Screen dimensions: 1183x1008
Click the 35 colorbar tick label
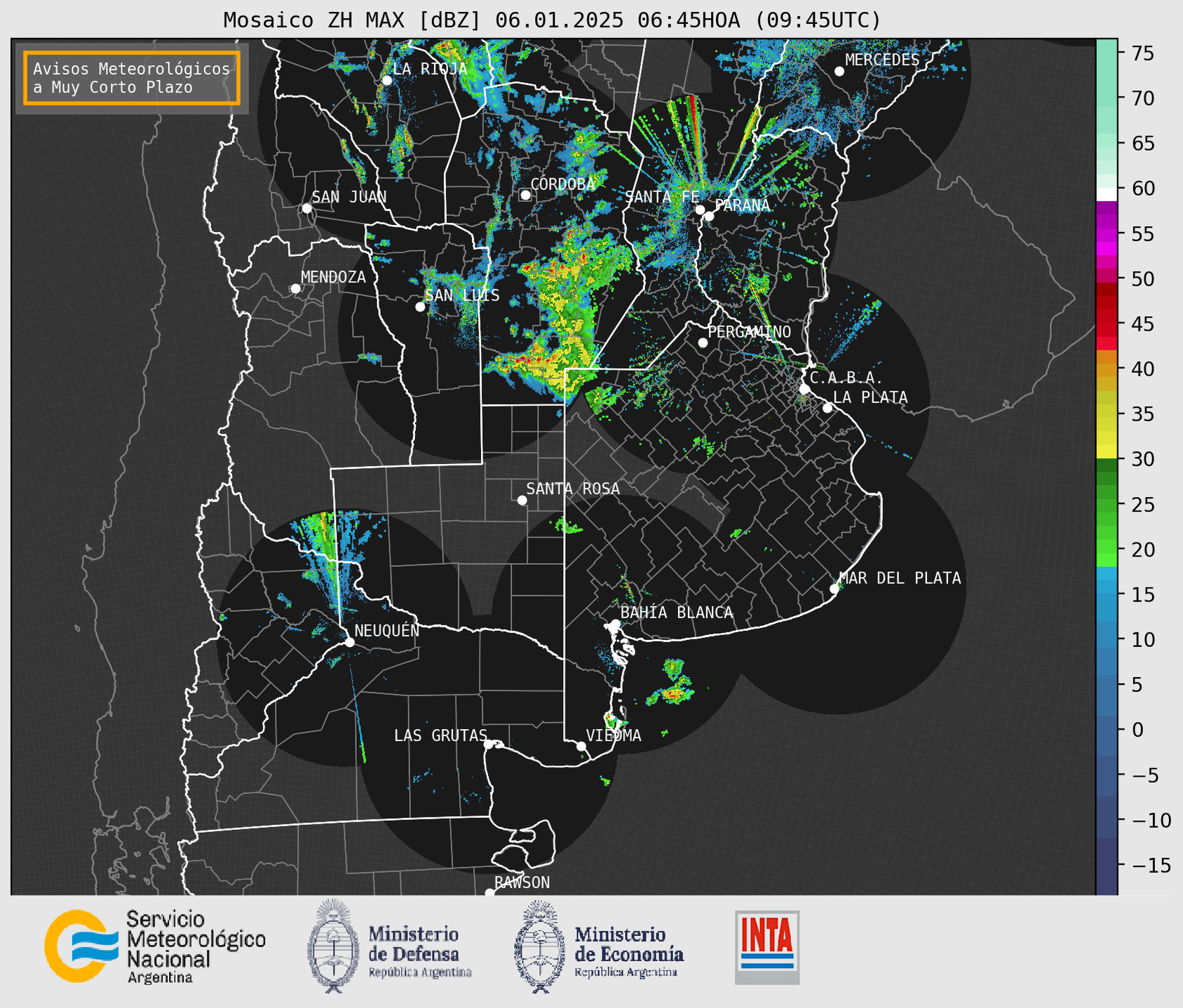(1142, 414)
